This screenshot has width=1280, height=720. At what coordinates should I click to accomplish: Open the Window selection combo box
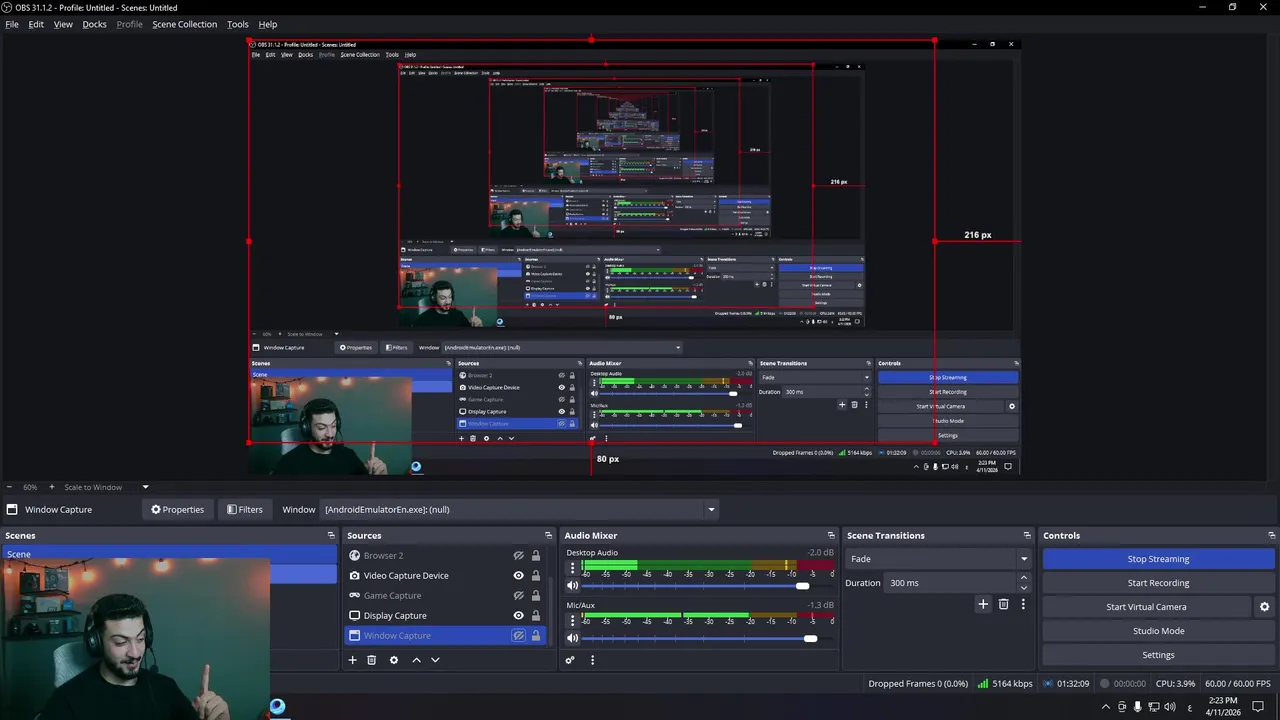coord(519,509)
